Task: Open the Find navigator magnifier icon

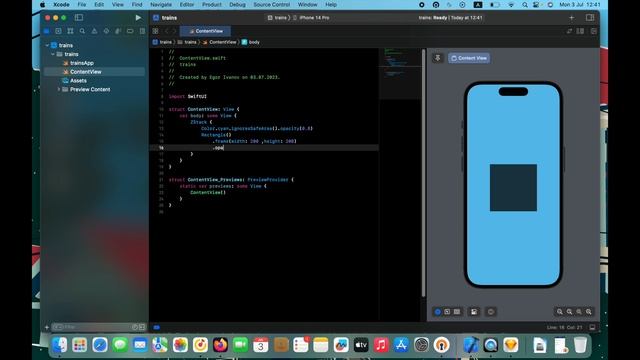Action: click(82, 31)
